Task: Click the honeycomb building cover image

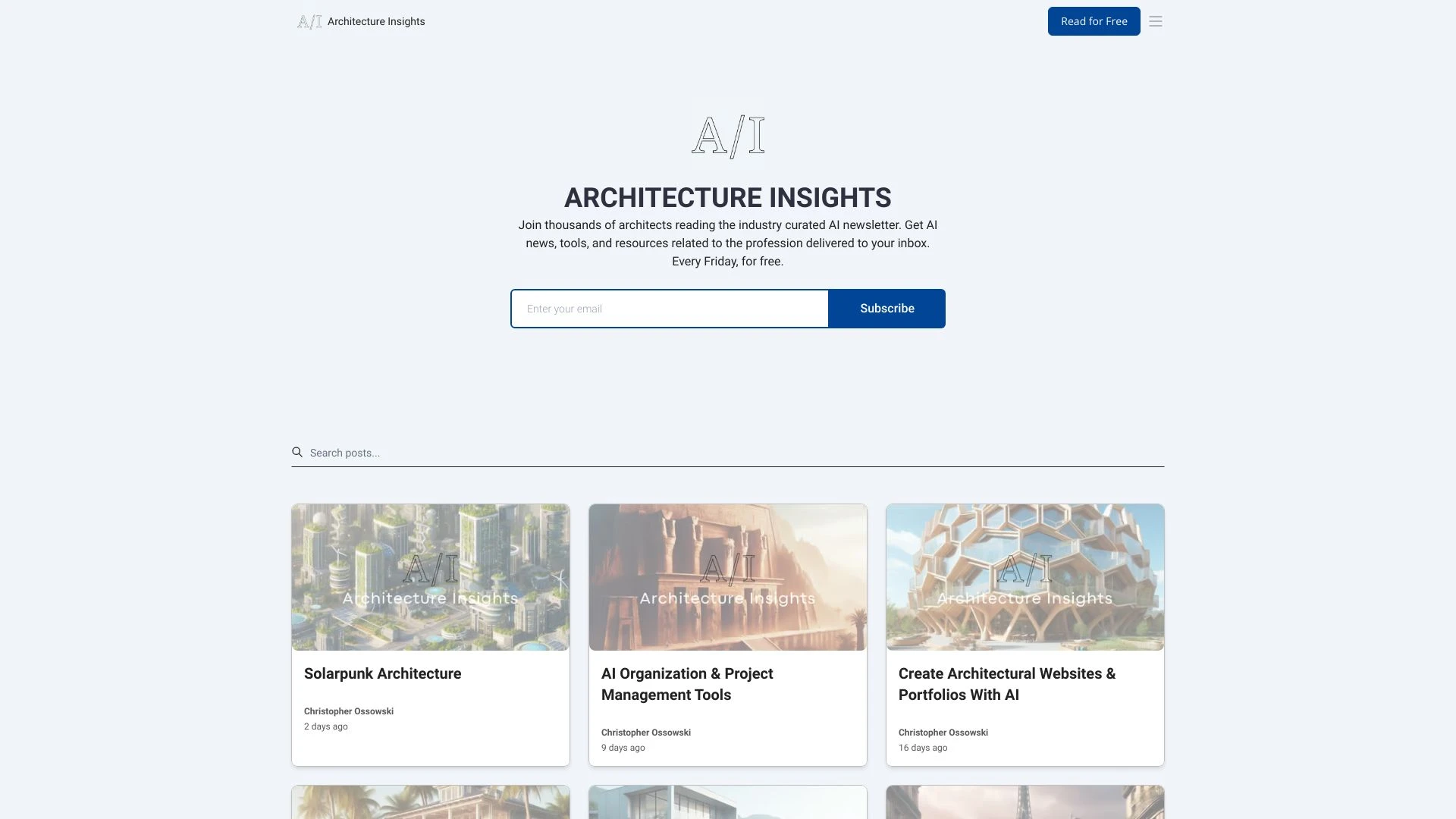Action: click(1025, 577)
